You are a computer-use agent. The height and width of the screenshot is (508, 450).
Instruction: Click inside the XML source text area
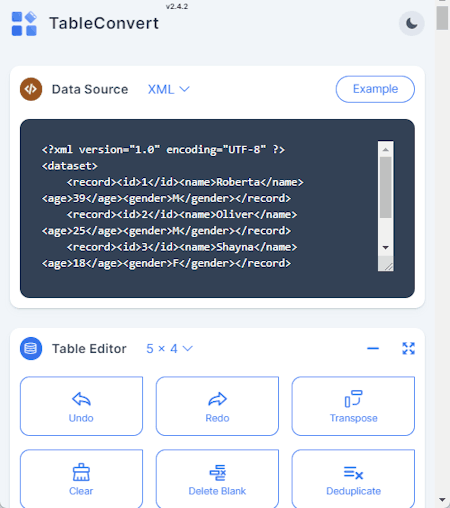[209, 206]
